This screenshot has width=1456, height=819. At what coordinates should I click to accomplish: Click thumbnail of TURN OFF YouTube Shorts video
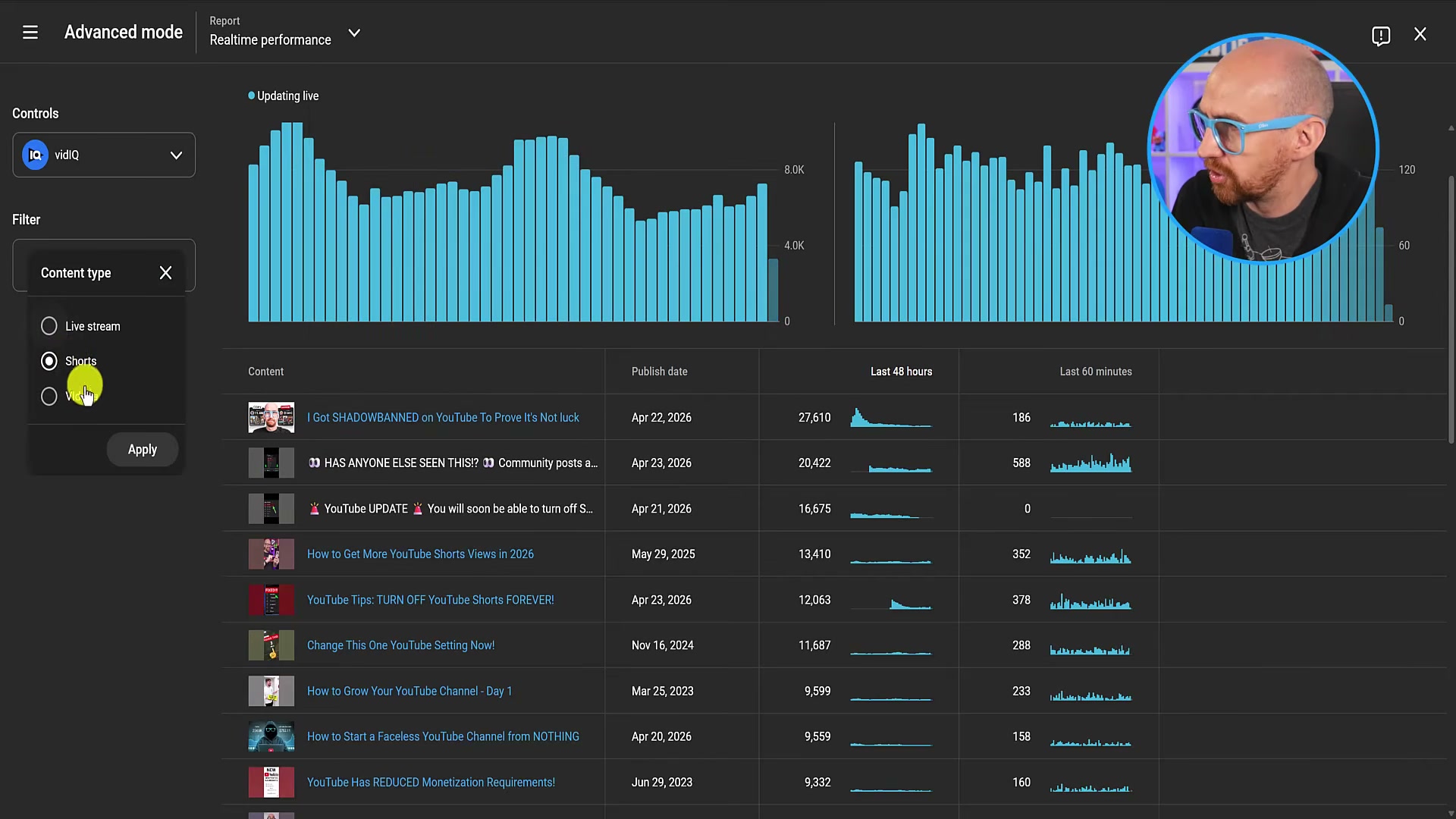(x=271, y=600)
